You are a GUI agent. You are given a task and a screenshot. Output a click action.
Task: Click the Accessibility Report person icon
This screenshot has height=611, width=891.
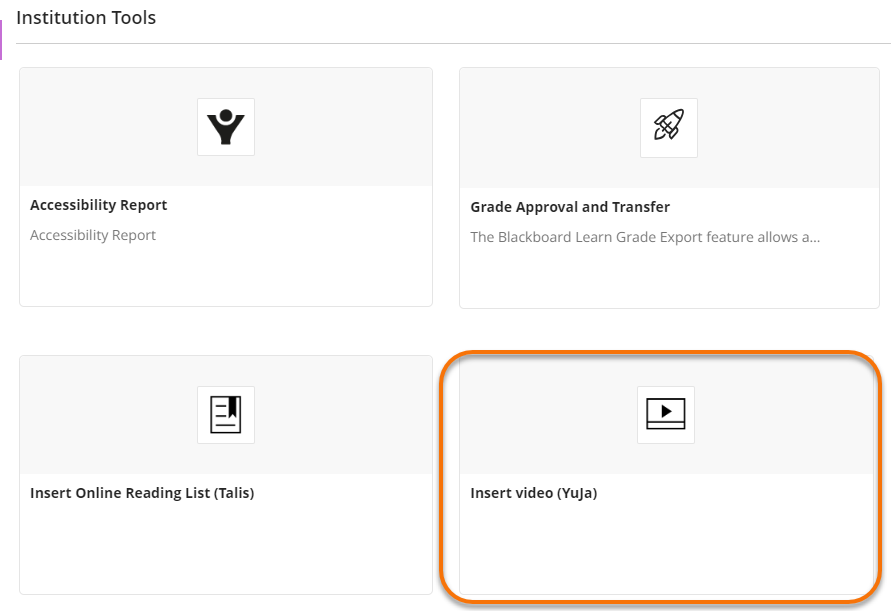click(226, 127)
